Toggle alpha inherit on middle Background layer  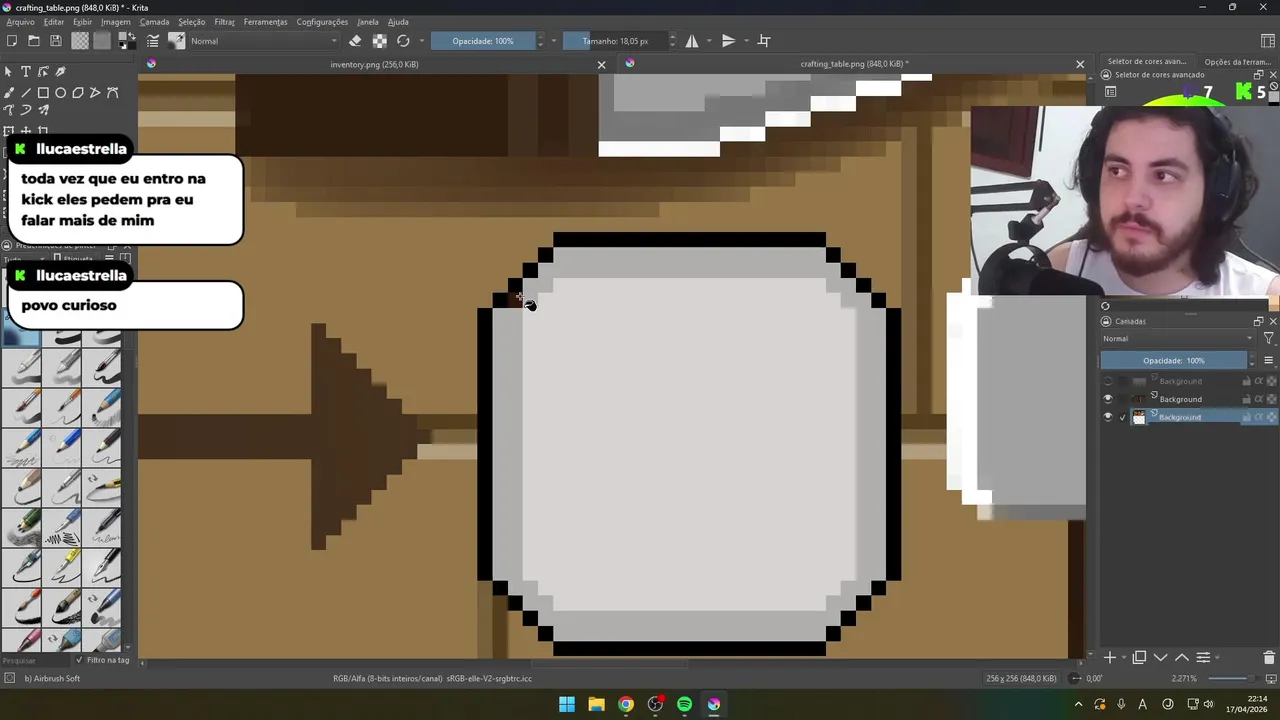point(1259,399)
